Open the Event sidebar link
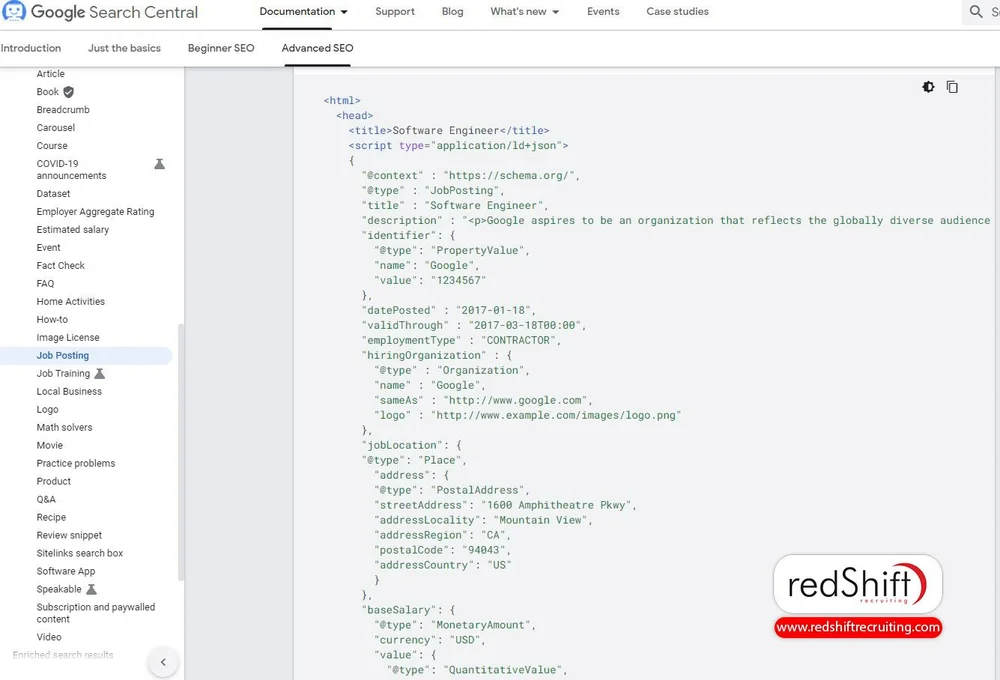 48,248
